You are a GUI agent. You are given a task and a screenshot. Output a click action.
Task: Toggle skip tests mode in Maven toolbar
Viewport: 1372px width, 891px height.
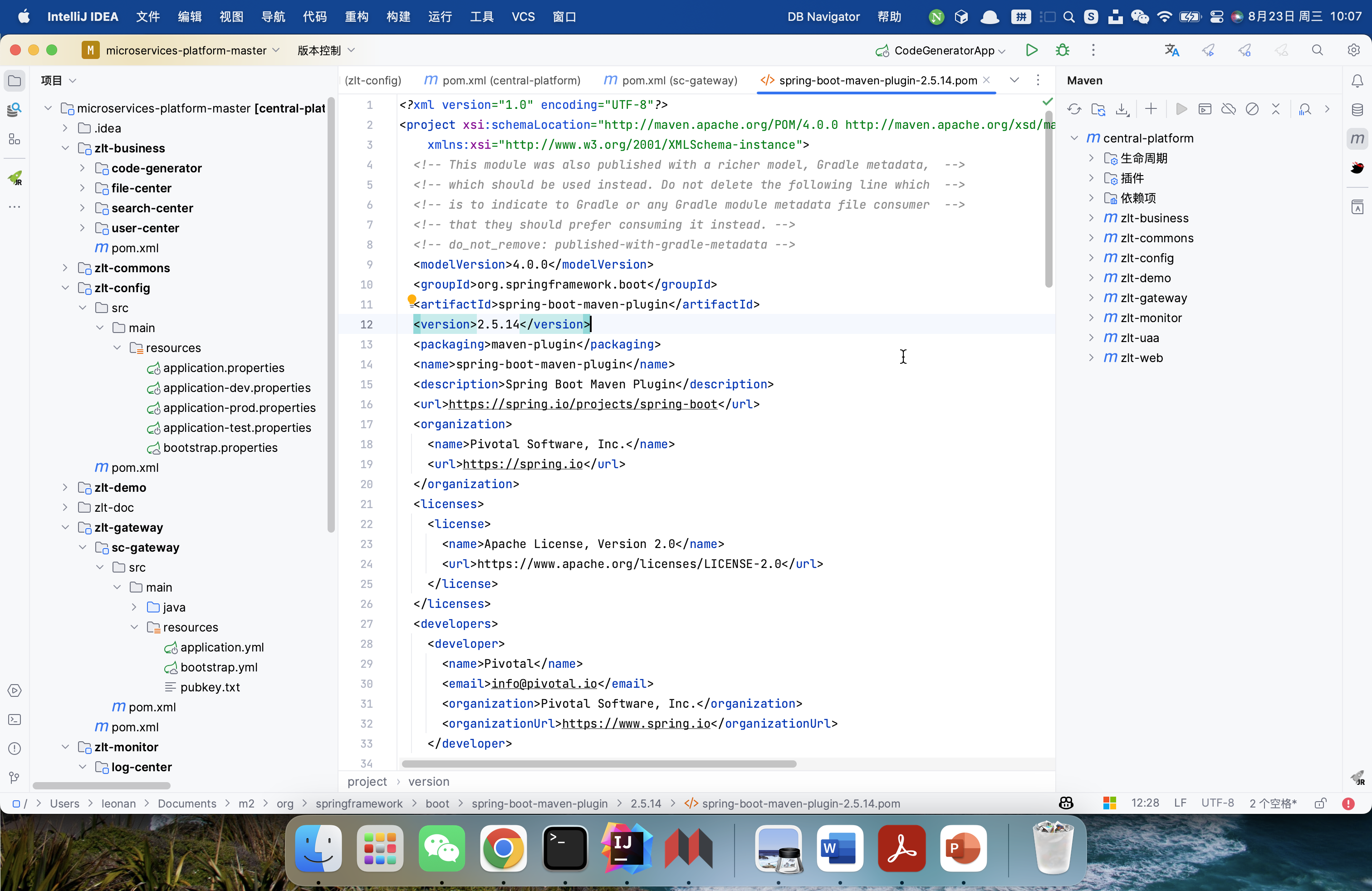(1252, 109)
